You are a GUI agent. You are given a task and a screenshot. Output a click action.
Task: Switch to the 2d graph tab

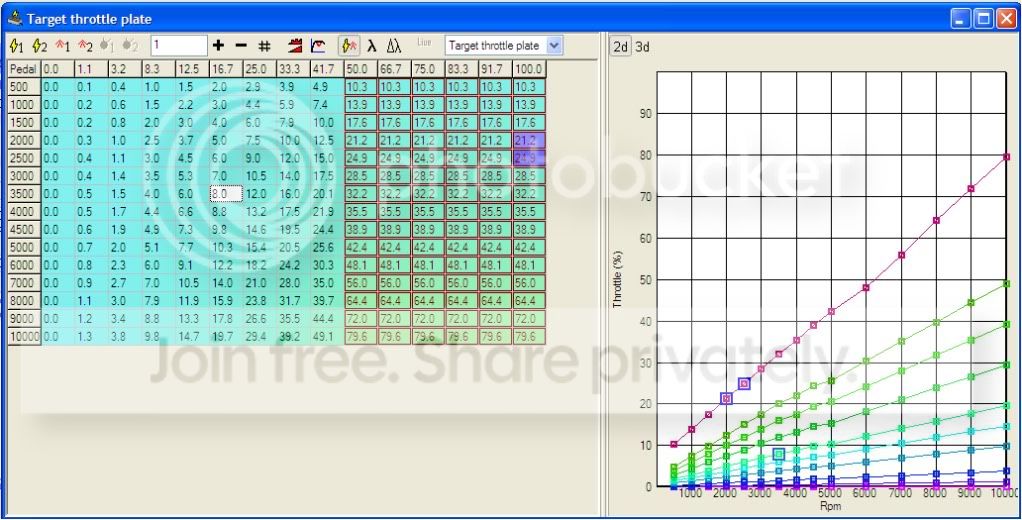point(620,46)
